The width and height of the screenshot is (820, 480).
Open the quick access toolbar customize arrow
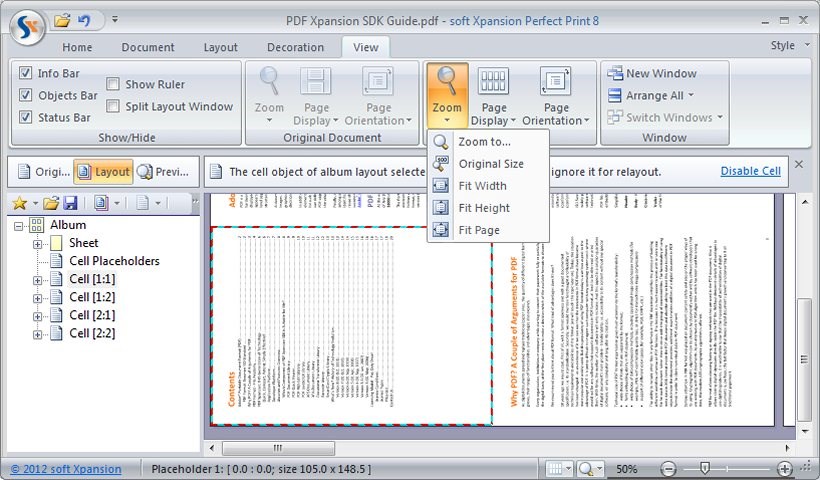(115, 20)
